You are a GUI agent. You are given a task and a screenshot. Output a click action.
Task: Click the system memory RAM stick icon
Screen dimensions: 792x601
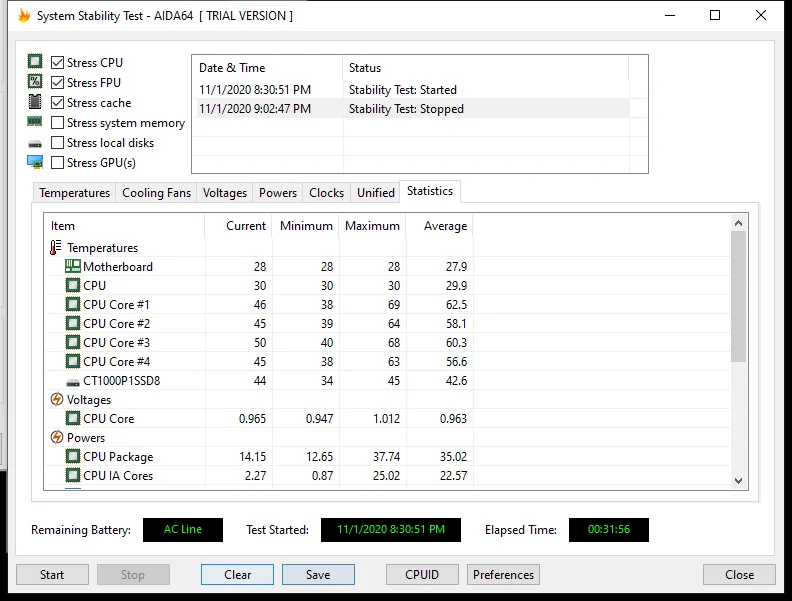[x=35, y=121]
